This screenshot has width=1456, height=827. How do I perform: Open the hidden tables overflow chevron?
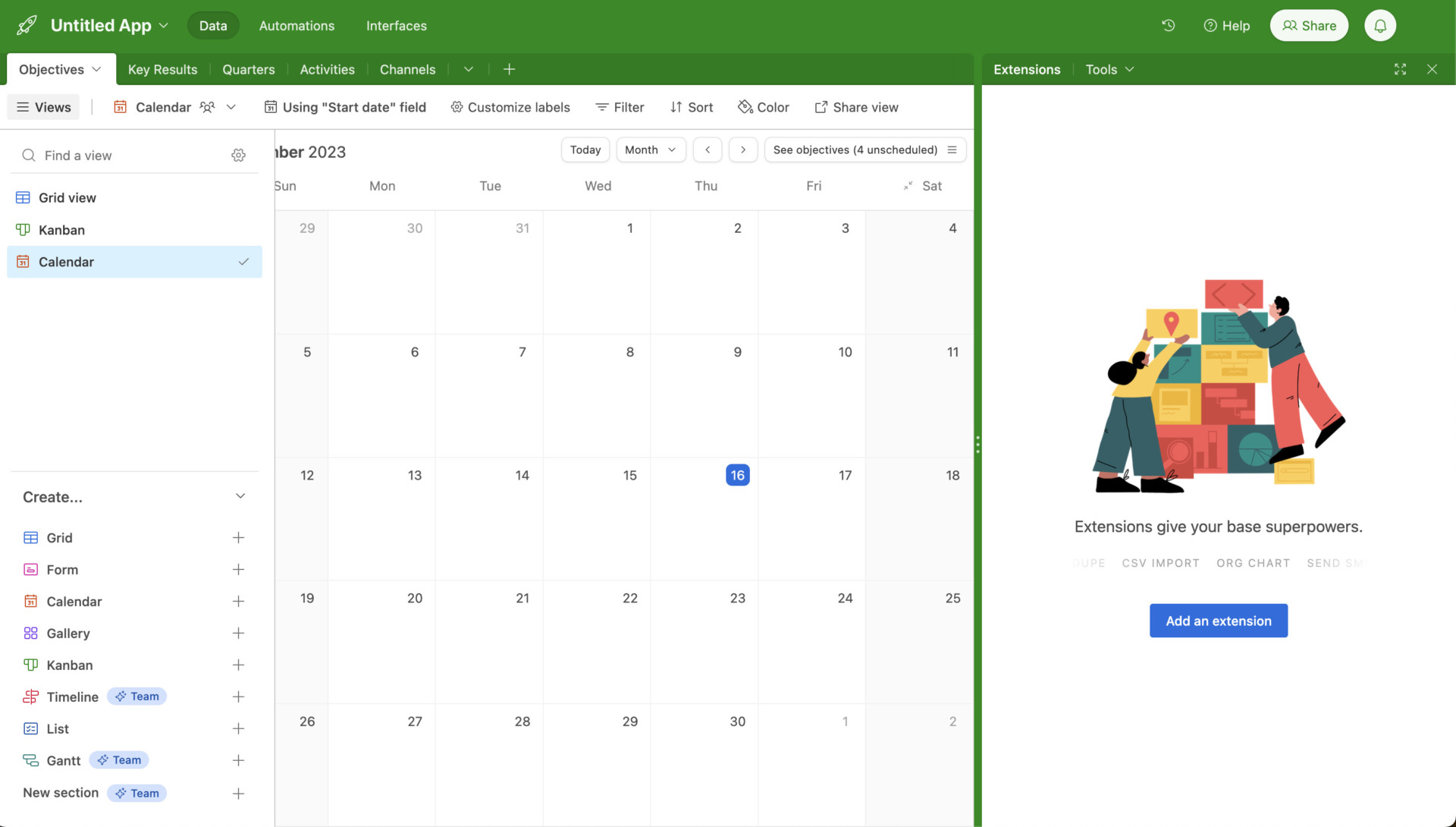click(468, 69)
